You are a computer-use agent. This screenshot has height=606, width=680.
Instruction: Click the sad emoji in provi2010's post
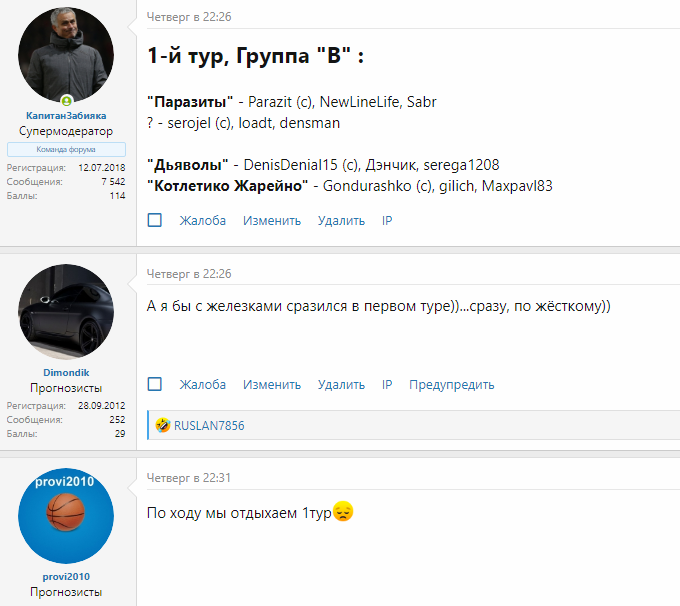pos(343,513)
